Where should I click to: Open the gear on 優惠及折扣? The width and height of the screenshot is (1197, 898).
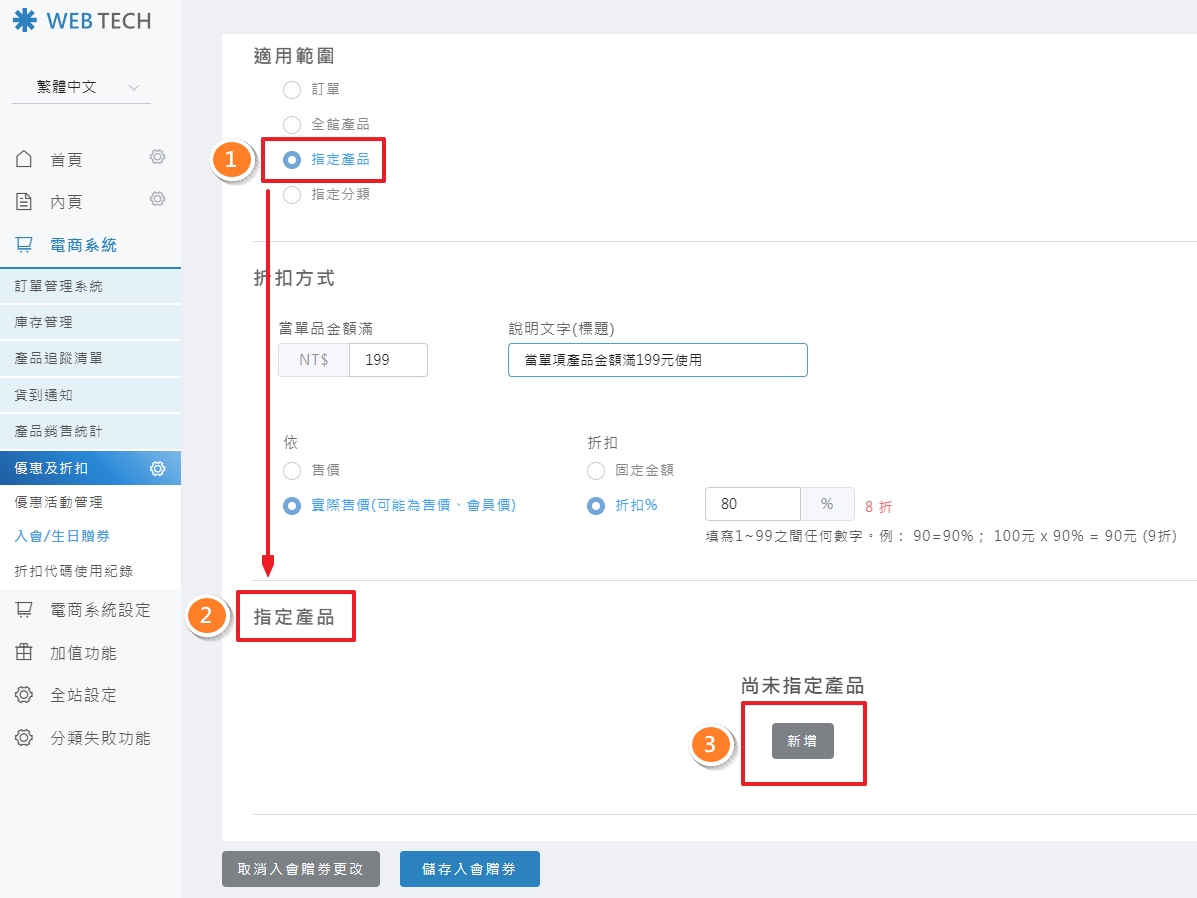[157, 468]
